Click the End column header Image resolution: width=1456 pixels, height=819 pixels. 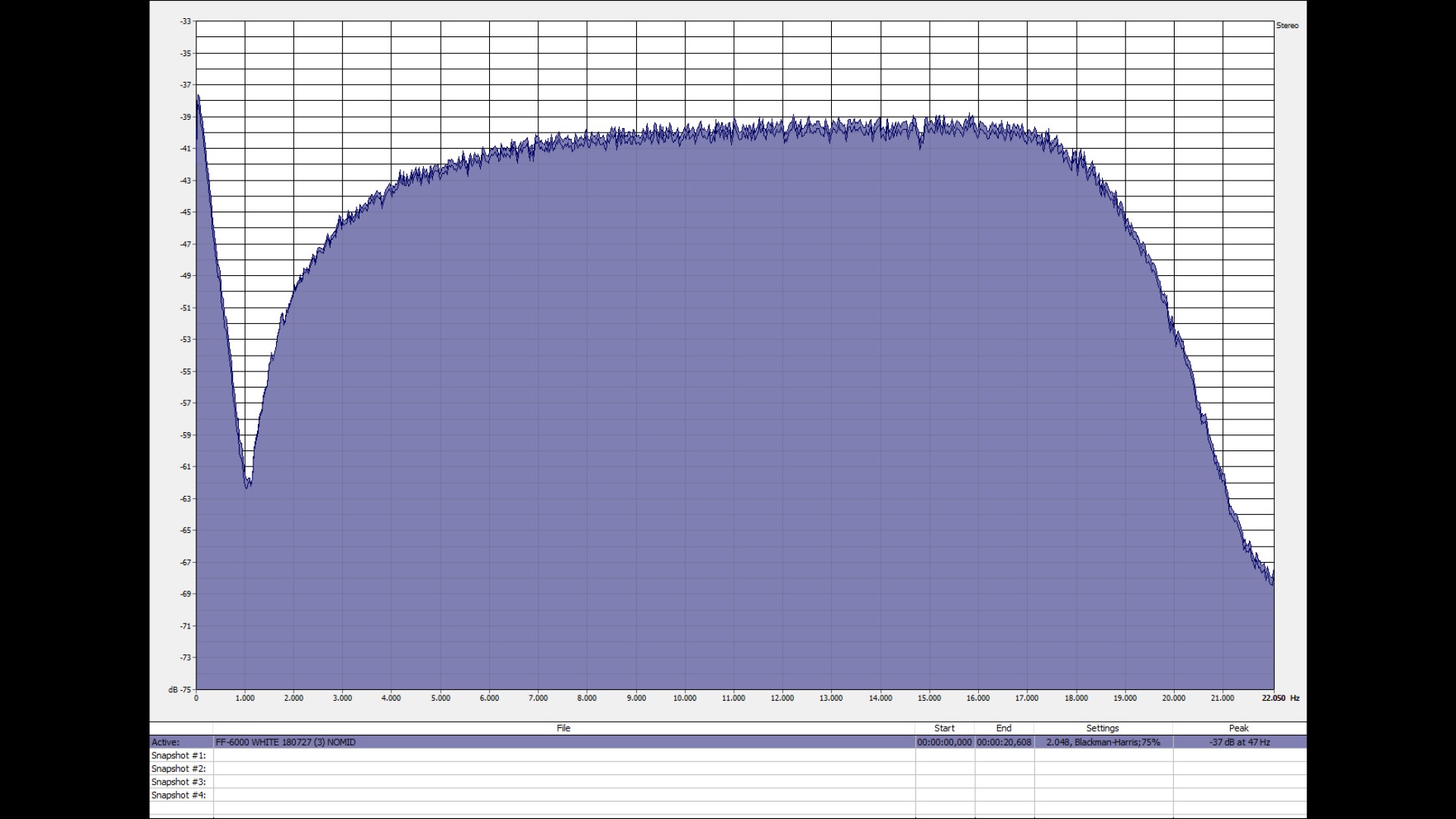(1003, 728)
